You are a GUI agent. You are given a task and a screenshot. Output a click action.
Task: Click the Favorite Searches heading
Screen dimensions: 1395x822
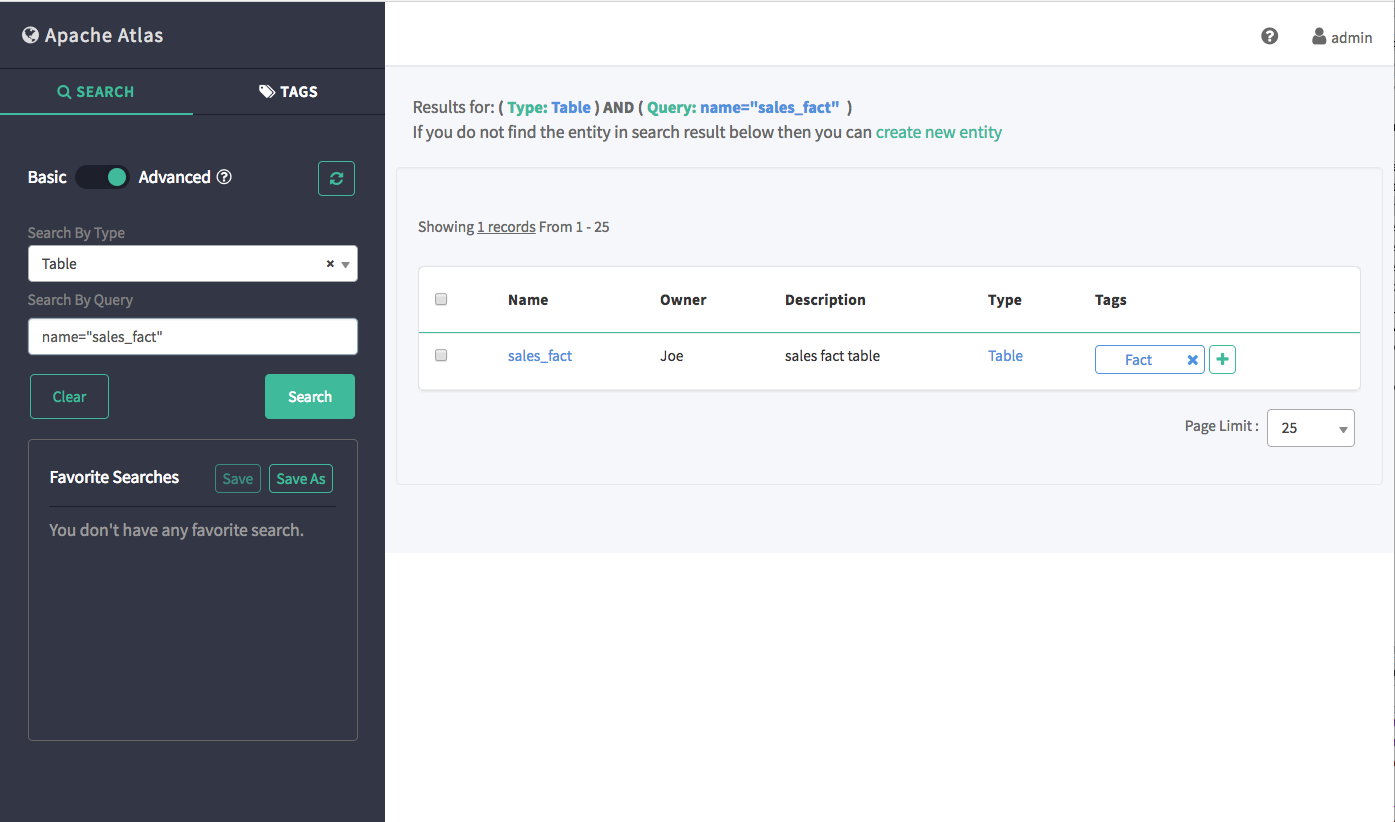pos(114,478)
